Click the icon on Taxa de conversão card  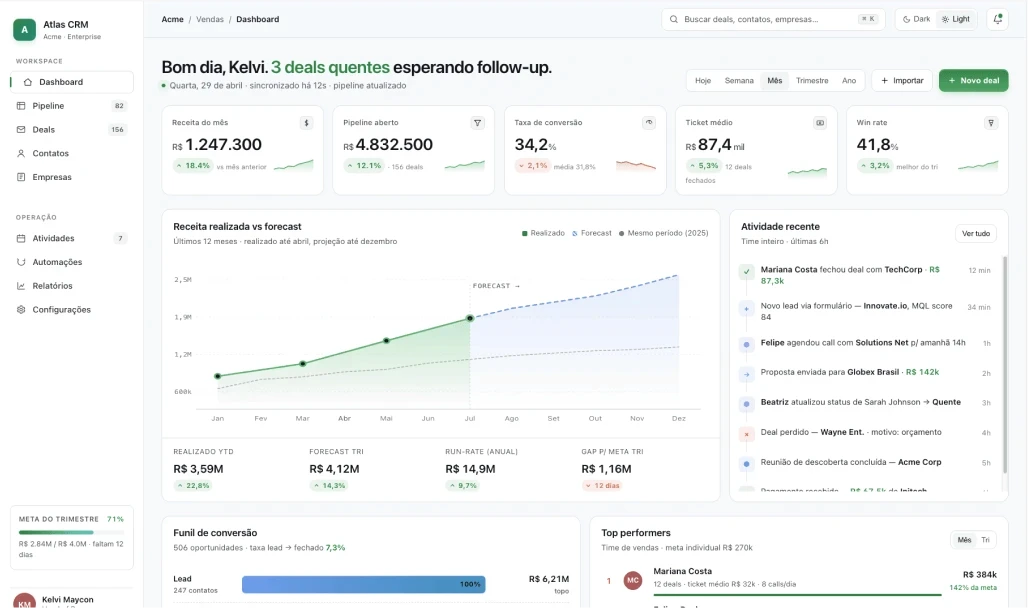[x=648, y=123]
